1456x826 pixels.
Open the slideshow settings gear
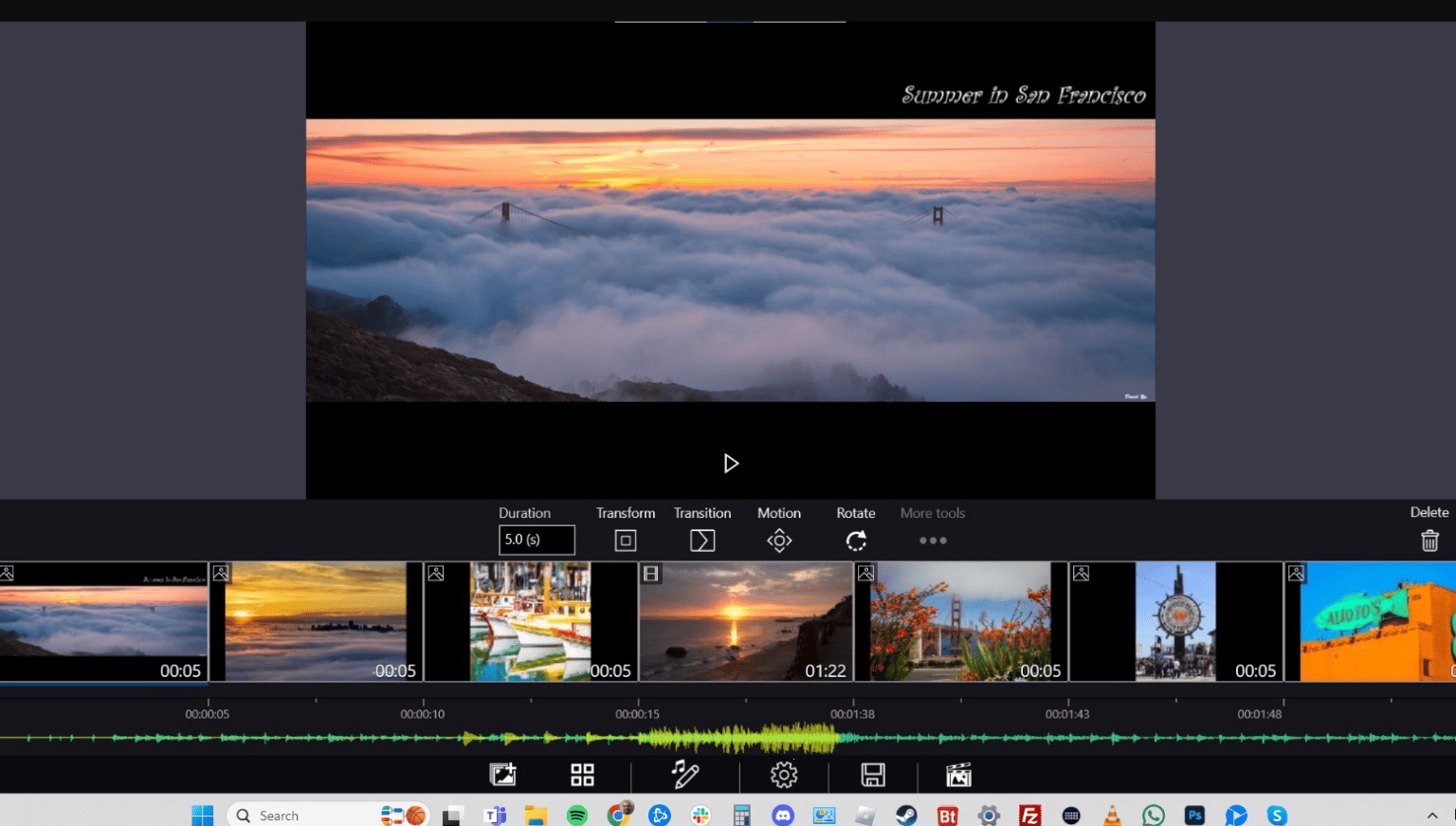pyautogui.click(x=785, y=775)
